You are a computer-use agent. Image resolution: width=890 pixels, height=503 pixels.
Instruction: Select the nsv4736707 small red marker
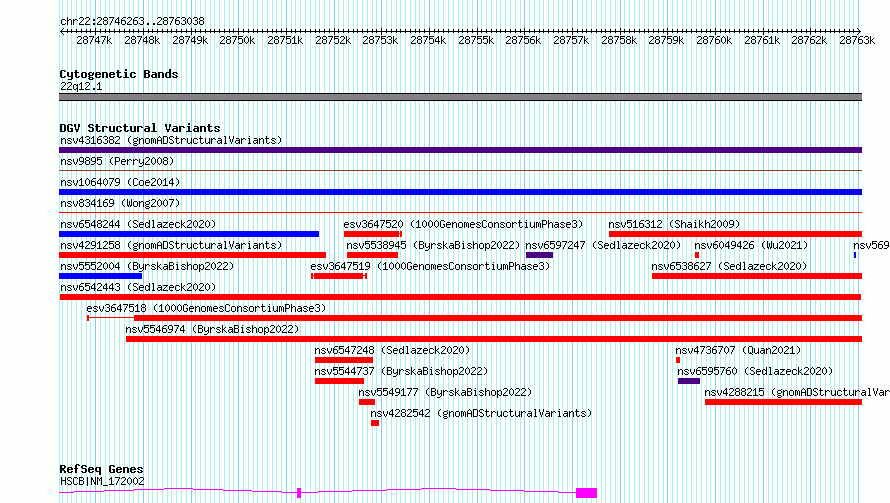pos(678,360)
